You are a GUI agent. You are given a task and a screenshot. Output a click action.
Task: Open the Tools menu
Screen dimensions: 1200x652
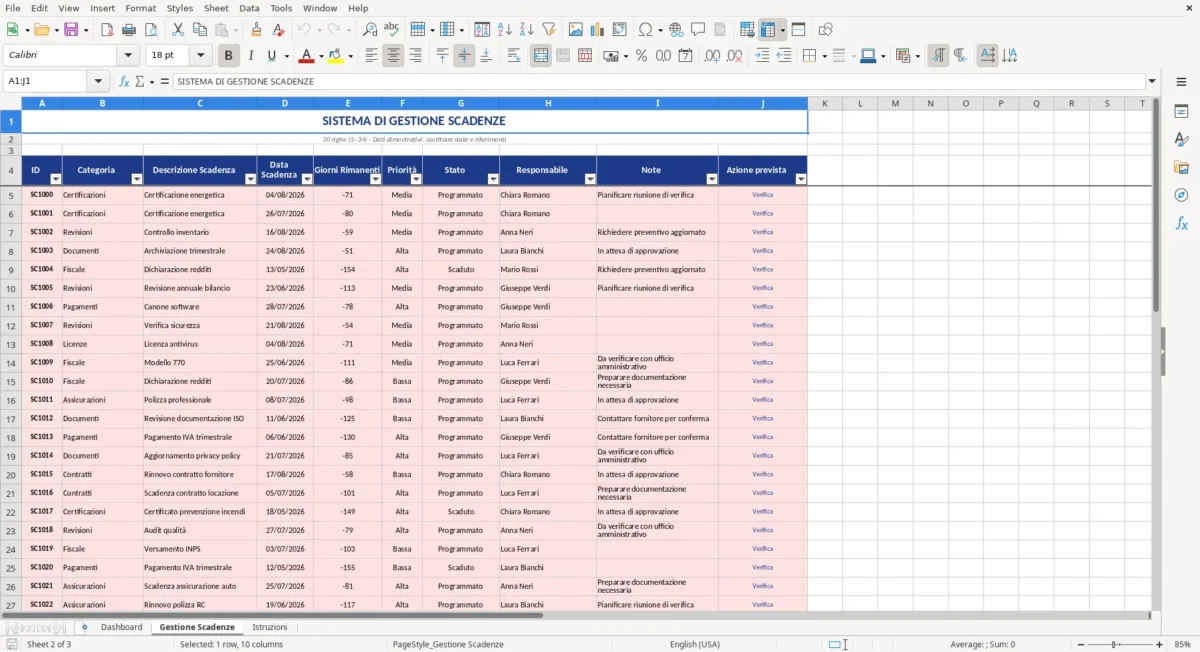(x=281, y=8)
